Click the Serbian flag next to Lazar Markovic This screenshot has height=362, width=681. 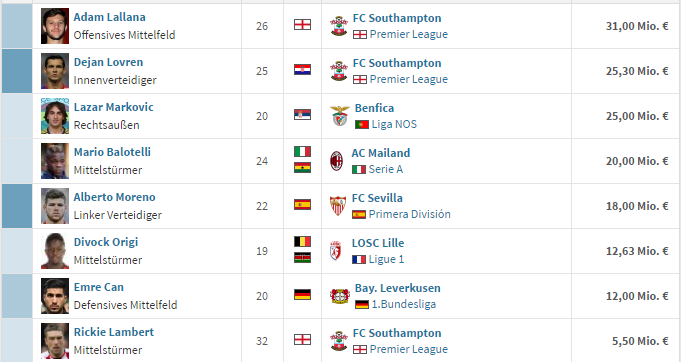(x=302, y=115)
